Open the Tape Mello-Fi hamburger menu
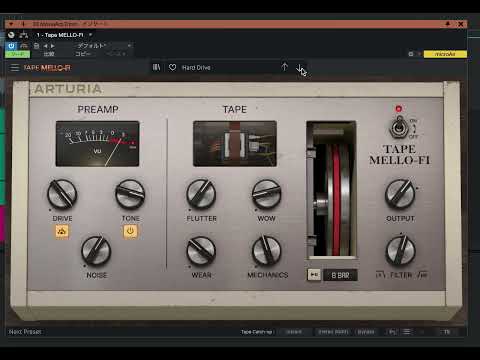Screen dimensions: 480x360 15,68
